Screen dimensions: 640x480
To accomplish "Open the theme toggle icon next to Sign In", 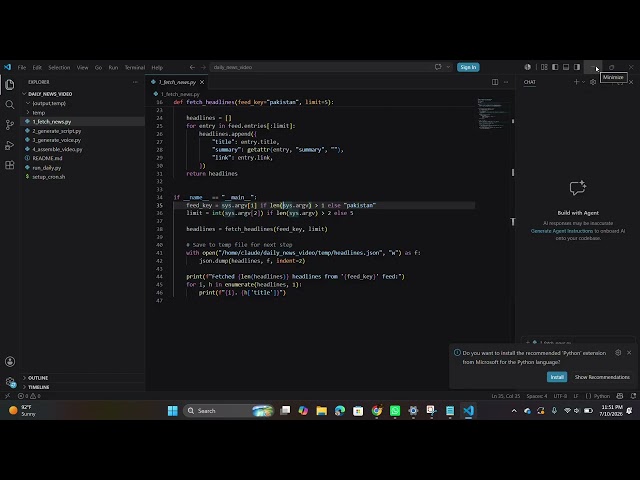I will click(528, 67).
